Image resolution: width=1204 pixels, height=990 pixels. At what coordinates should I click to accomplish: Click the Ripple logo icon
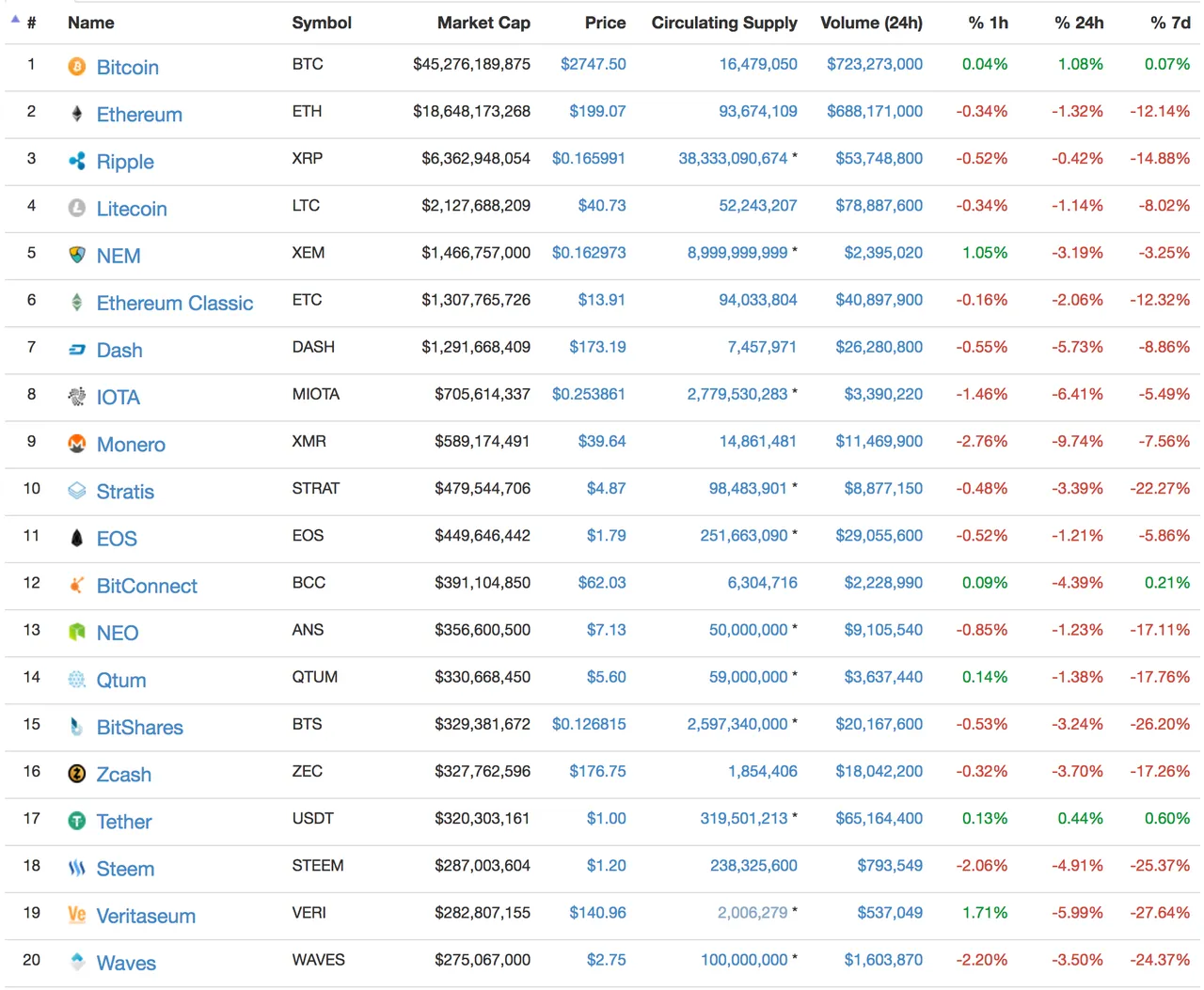click(x=77, y=161)
